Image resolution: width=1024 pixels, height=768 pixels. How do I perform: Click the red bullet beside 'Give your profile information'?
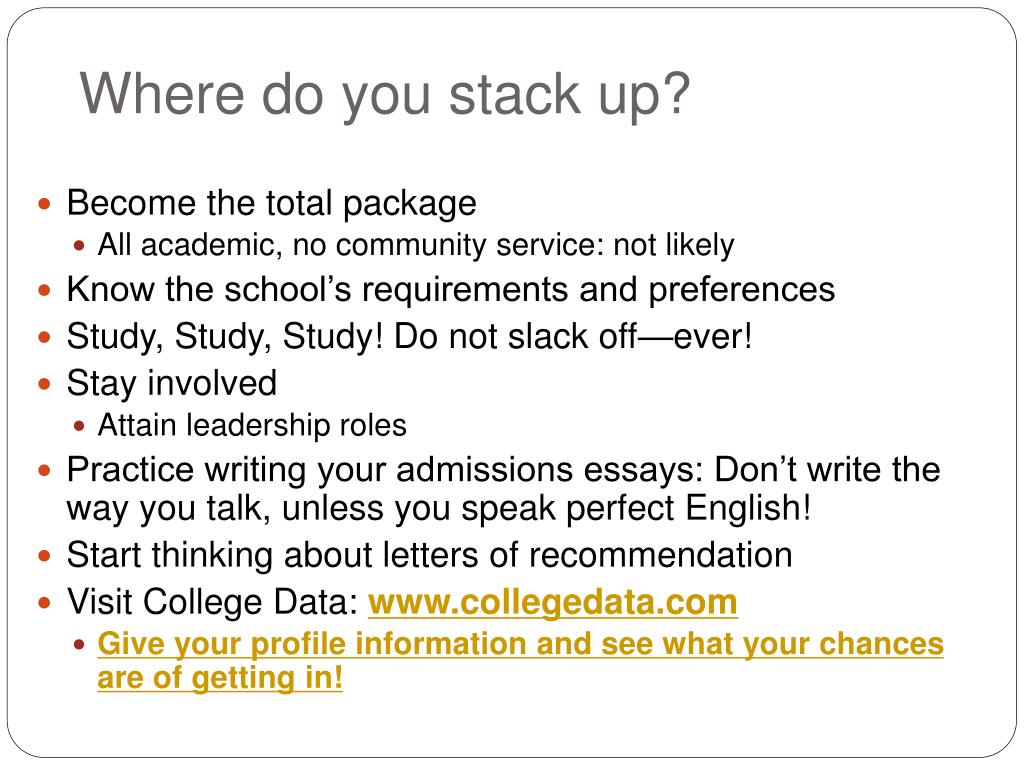pyautogui.click(x=79, y=645)
